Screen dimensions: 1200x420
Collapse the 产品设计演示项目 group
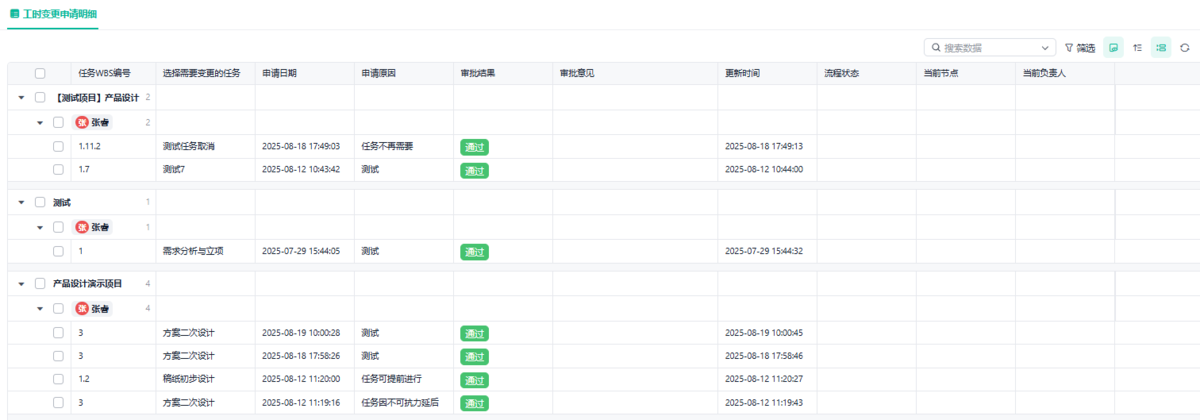tap(21, 284)
